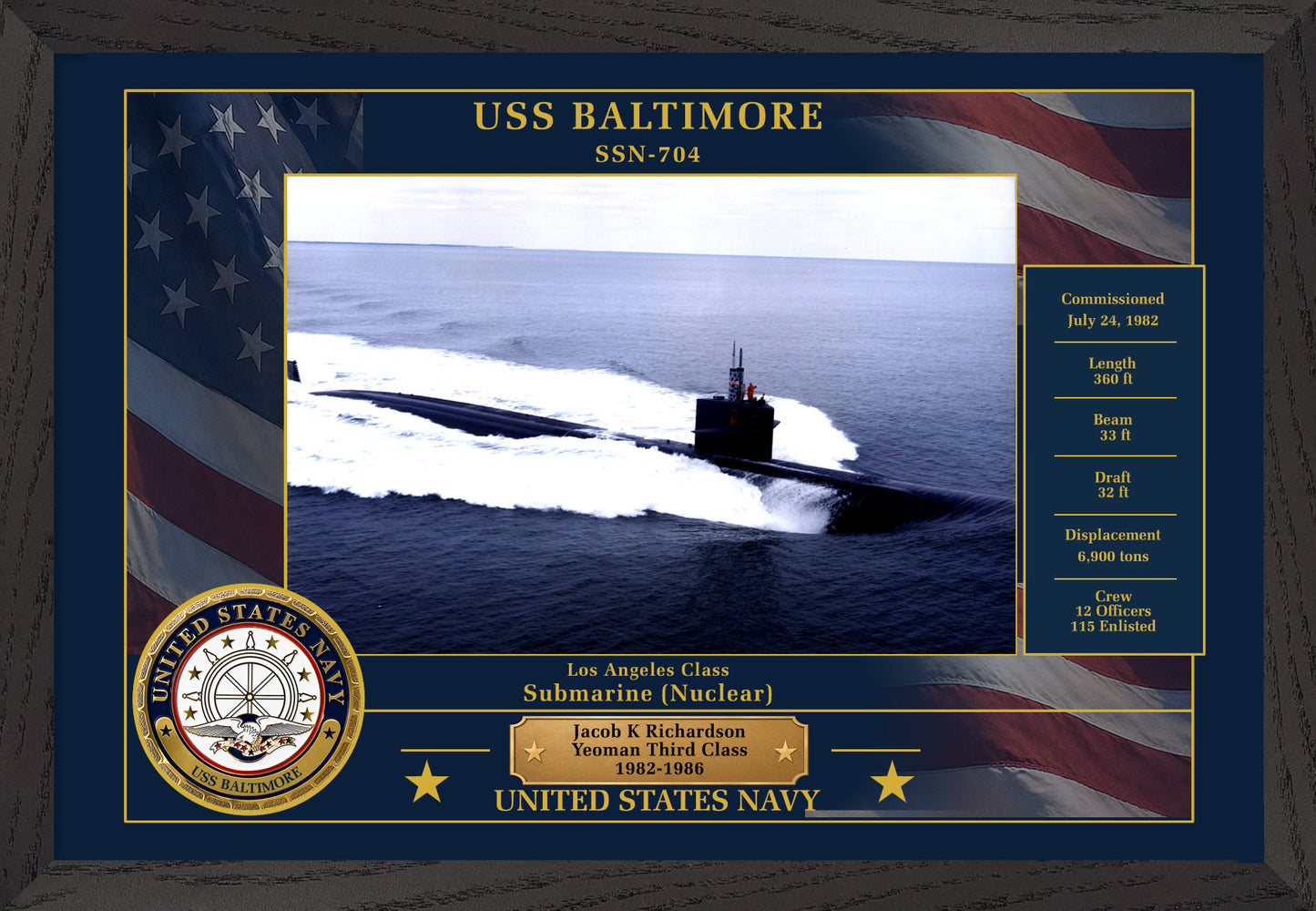1316x911 pixels.
Task: Click the ship's wheel on the coin
Action: pos(249,696)
